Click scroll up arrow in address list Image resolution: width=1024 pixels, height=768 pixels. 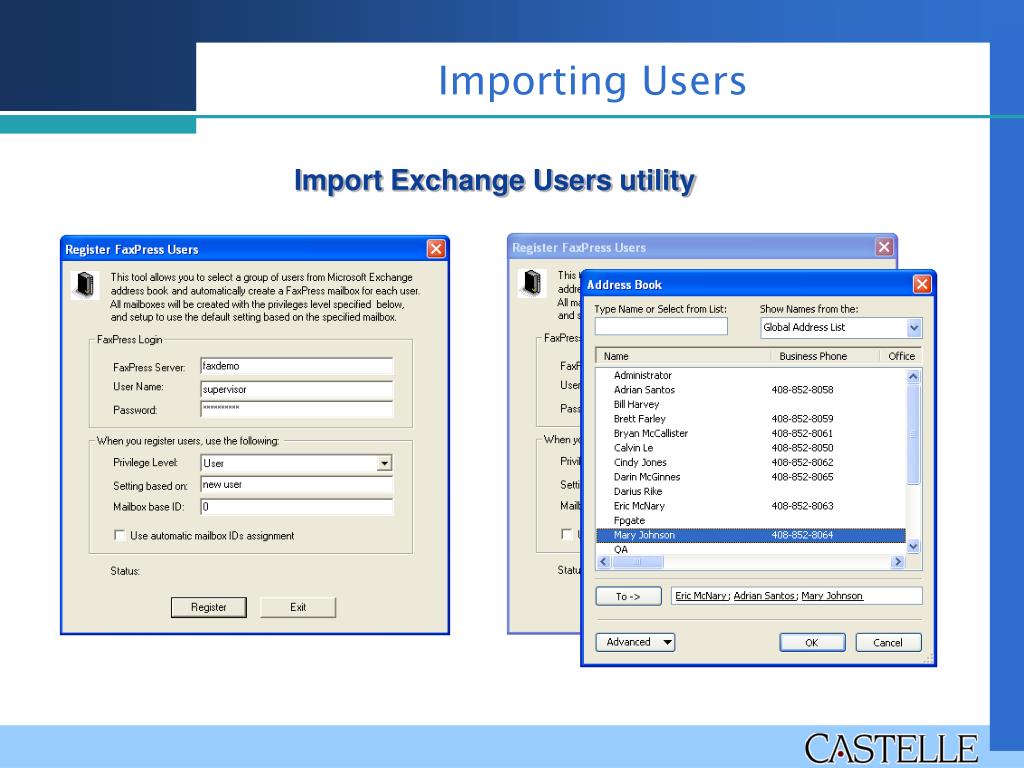point(913,376)
